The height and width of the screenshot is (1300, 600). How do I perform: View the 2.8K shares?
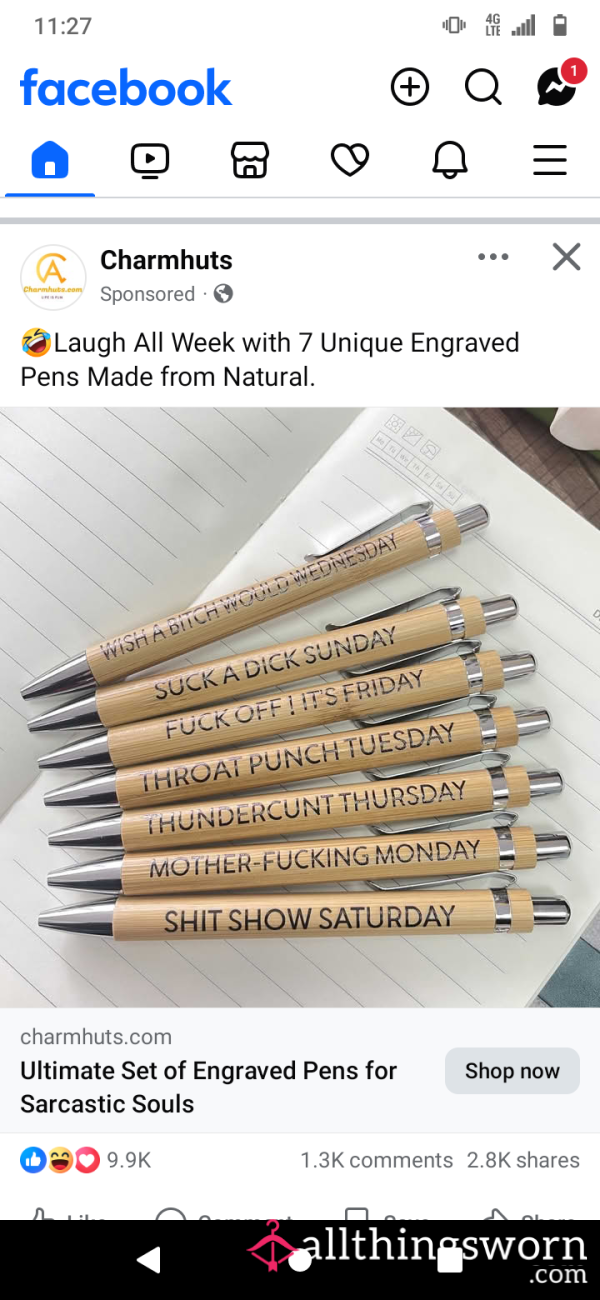pyautogui.click(x=523, y=1160)
